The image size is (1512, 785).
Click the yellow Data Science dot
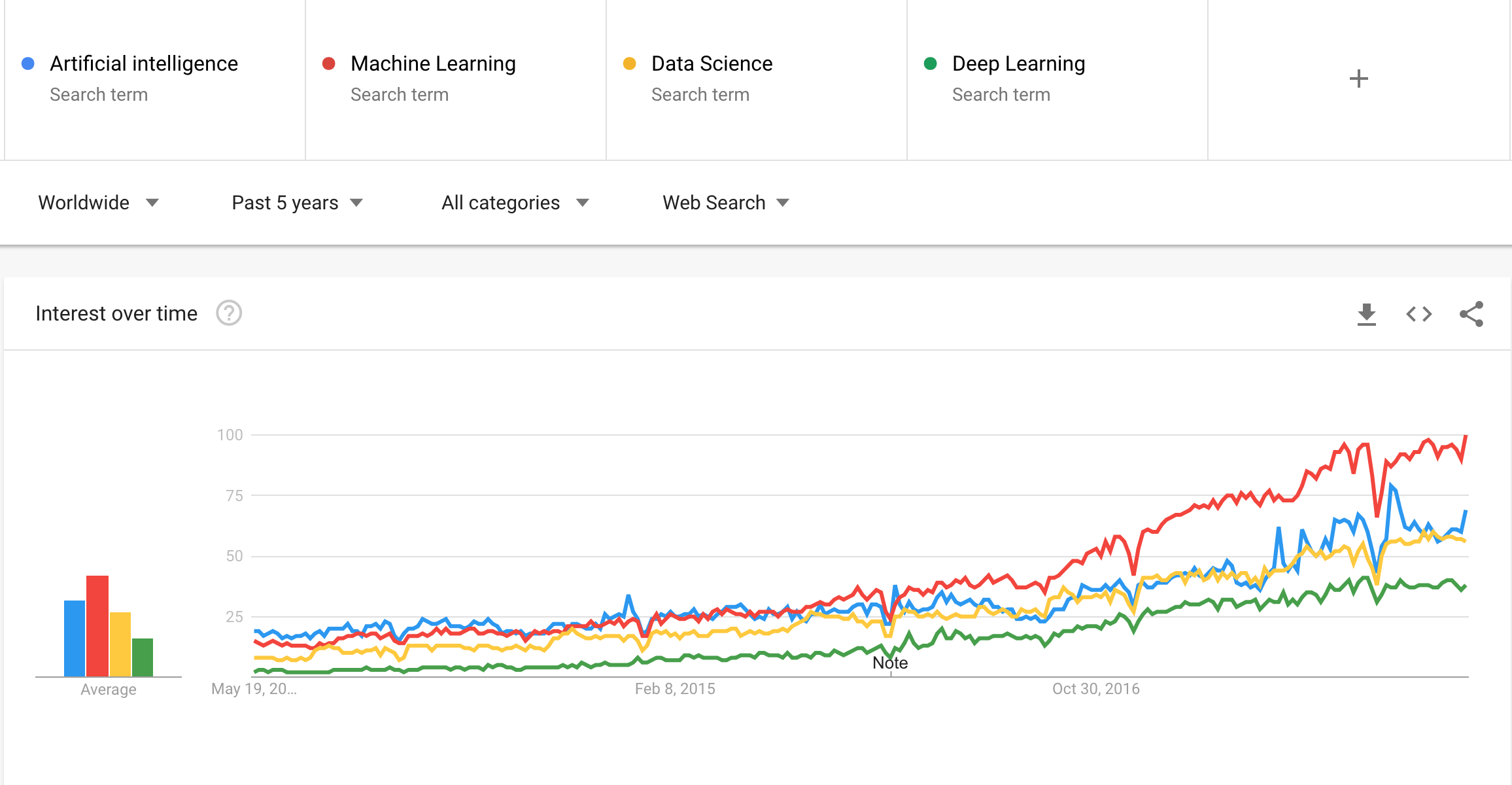(x=630, y=63)
